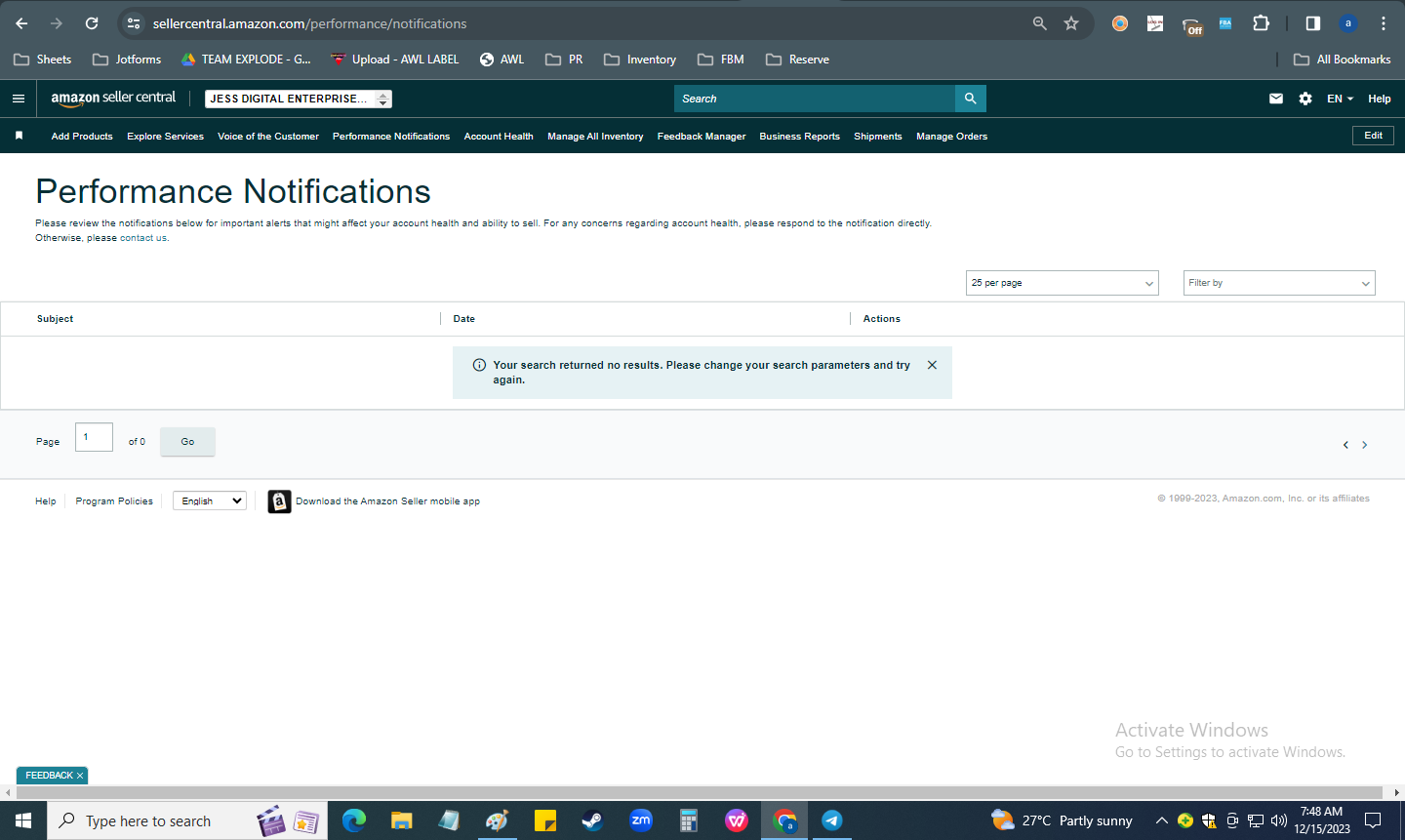Open Voice of the Customer

(268, 137)
